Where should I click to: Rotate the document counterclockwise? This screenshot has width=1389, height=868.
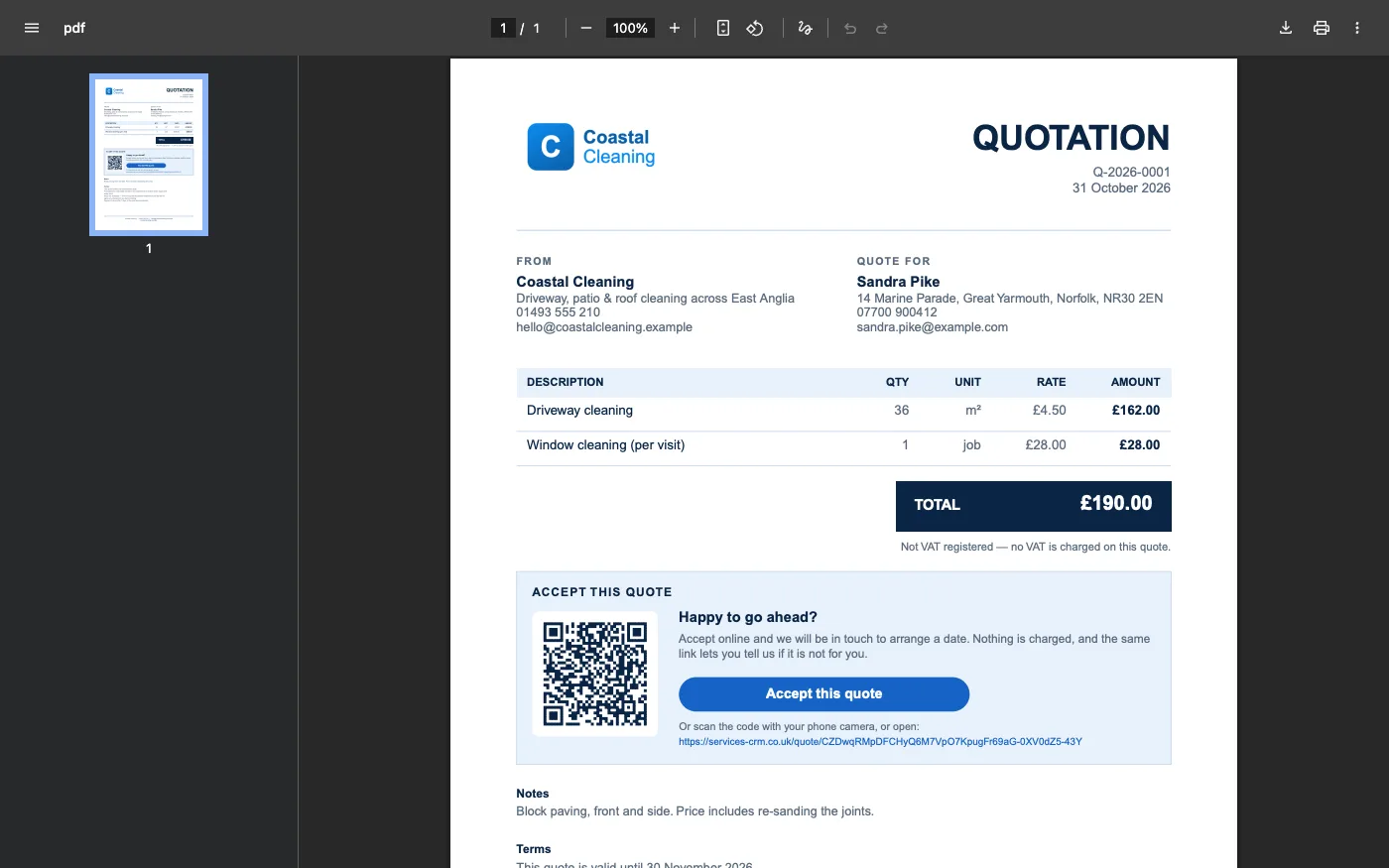click(755, 28)
